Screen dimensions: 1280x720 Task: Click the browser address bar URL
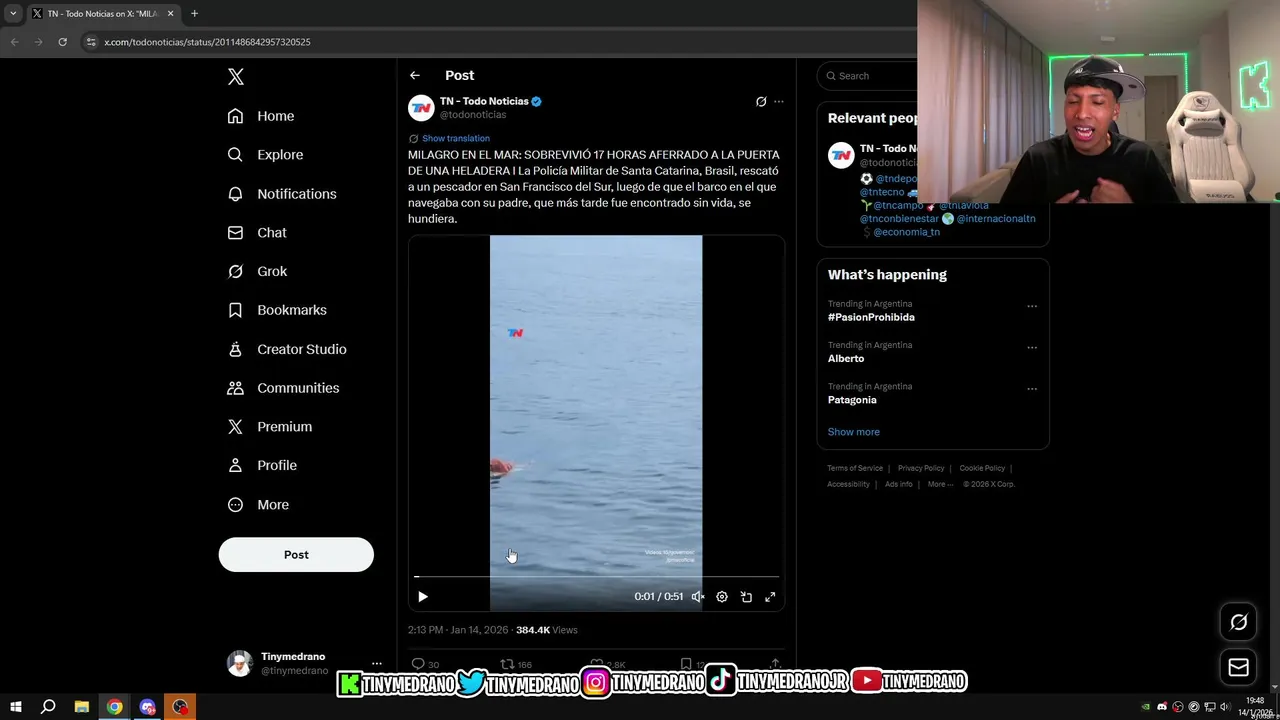pos(207,42)
